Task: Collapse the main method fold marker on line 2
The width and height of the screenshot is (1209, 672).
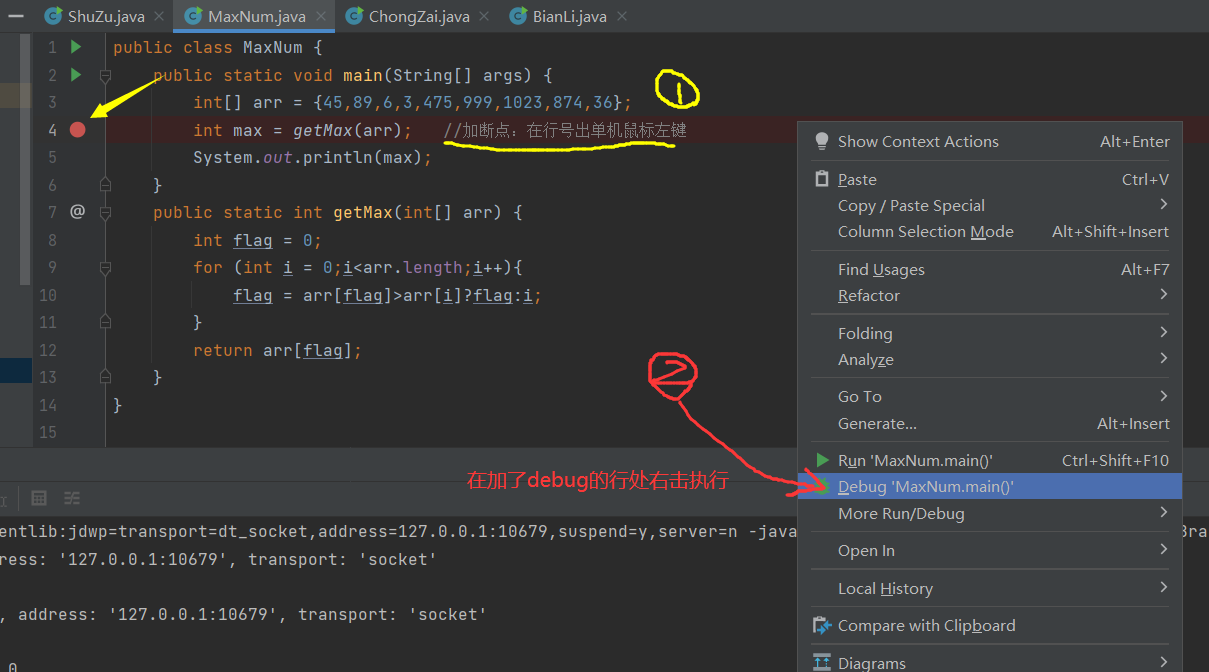Action: [x=105, y=75]
